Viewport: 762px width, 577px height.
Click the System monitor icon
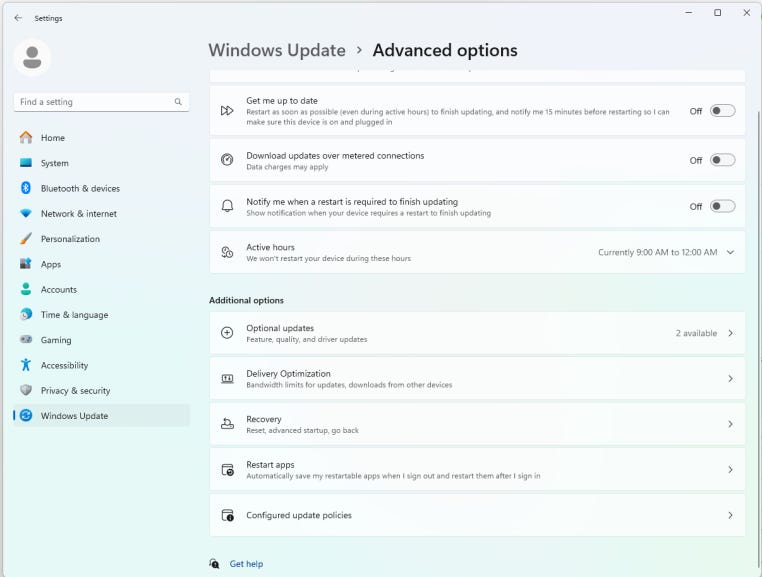[x=26, y=163]
